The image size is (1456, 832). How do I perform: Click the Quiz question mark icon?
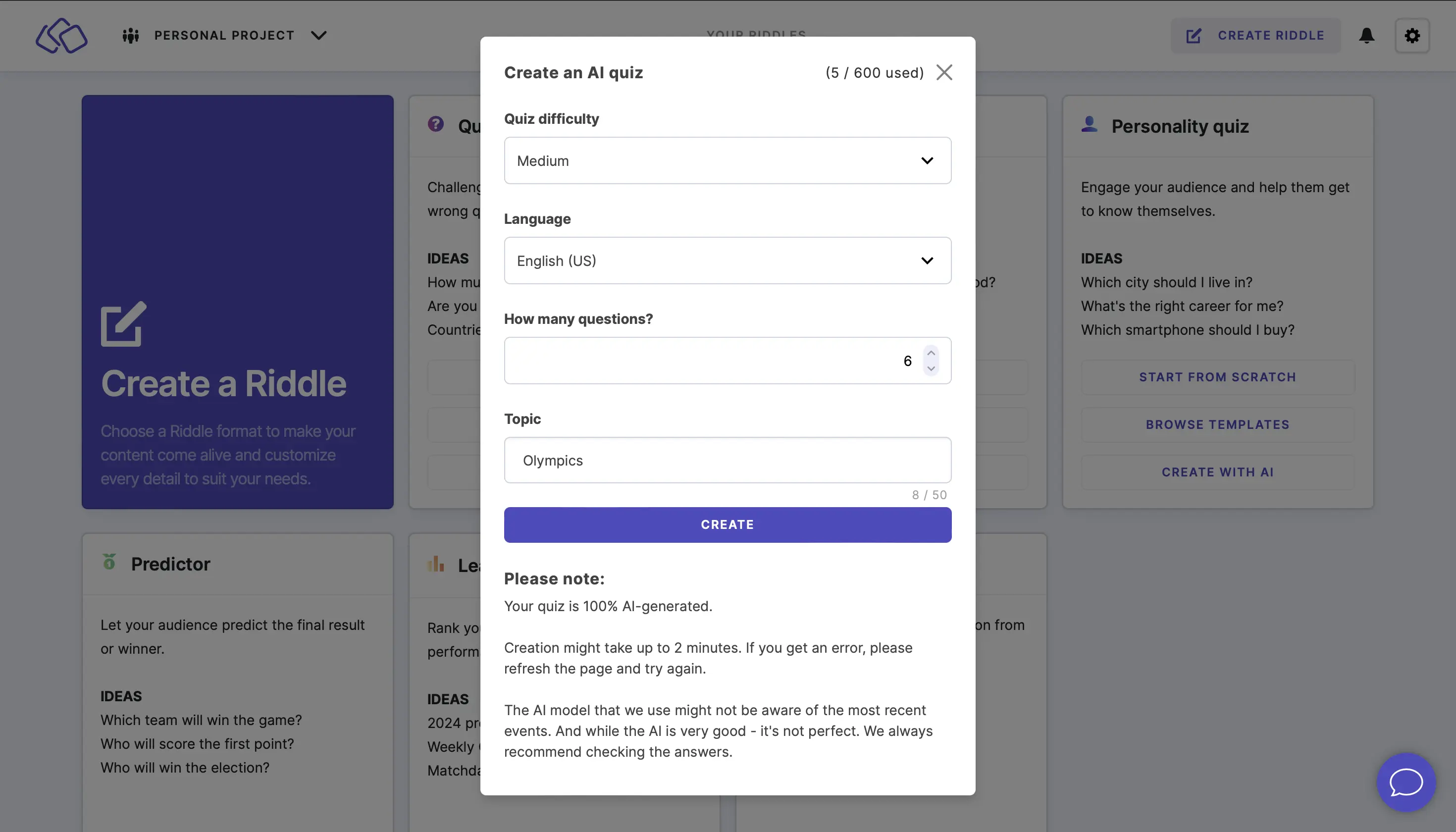click(435, 124)
